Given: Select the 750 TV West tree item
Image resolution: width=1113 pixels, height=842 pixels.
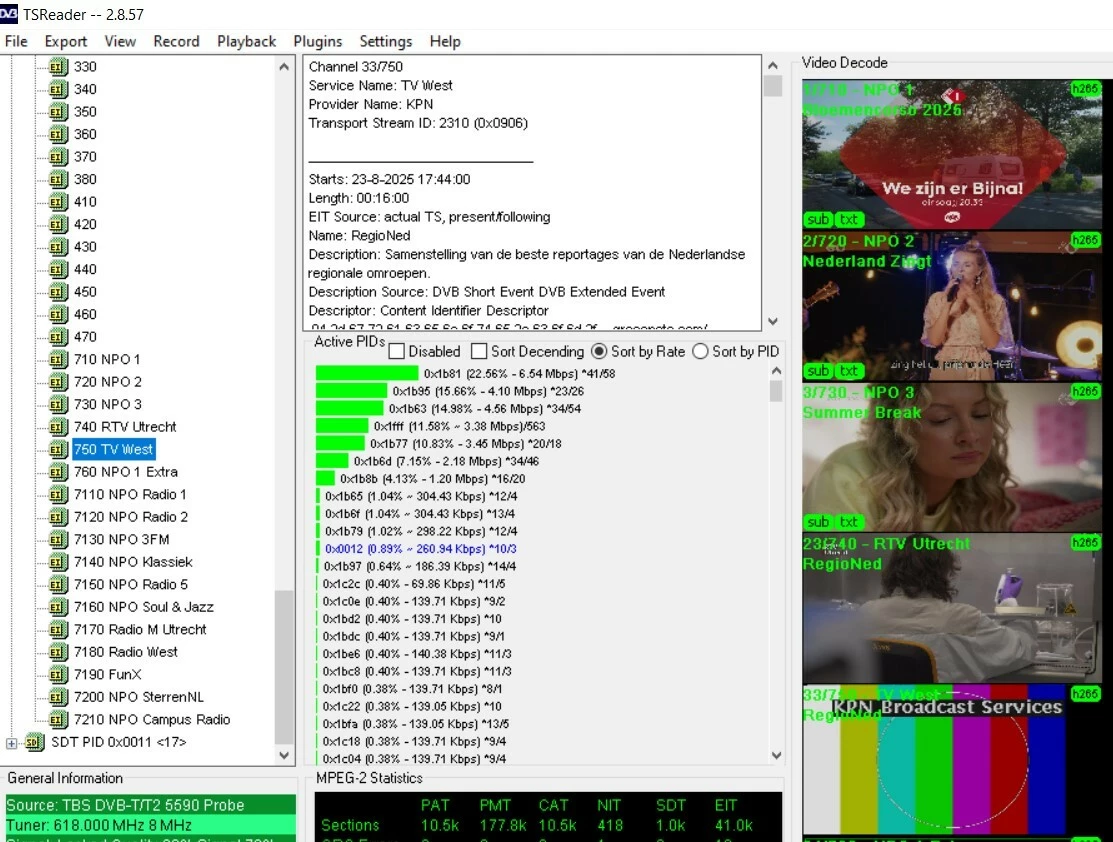Looking at the screenshot, I should [114, 449].
